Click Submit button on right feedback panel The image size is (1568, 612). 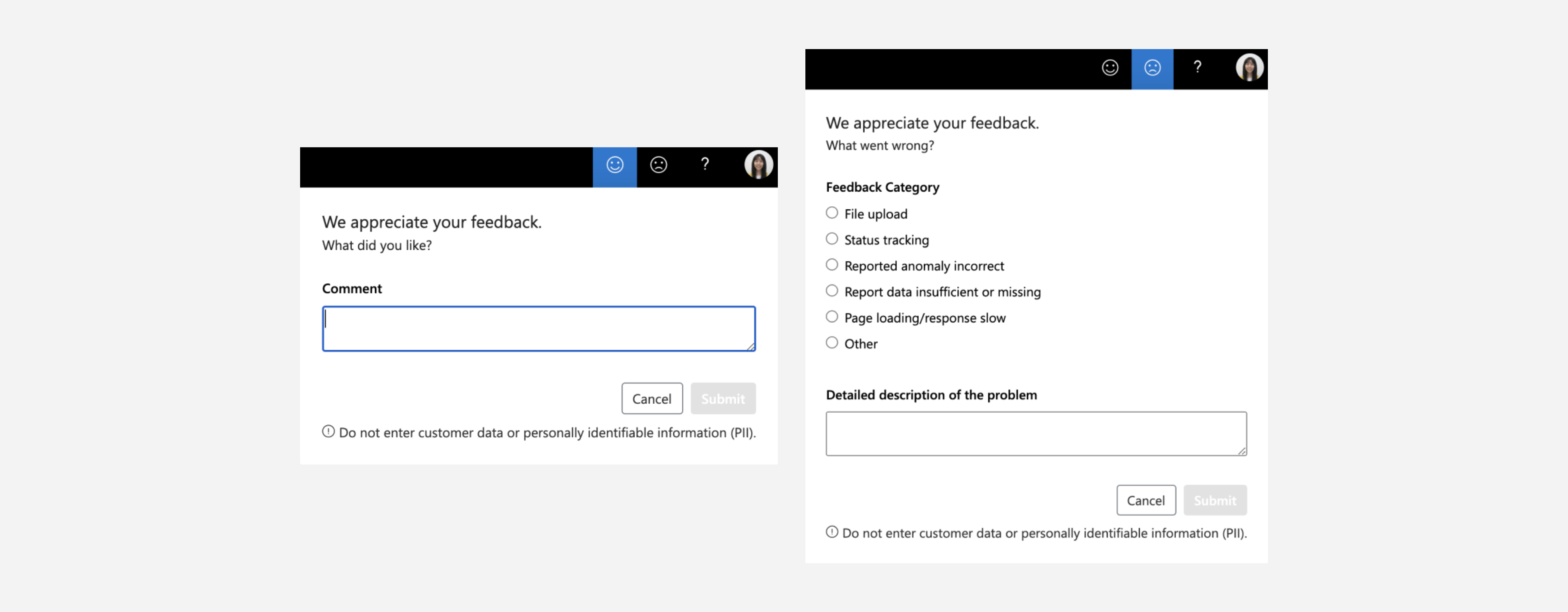tap(1214, 500)
